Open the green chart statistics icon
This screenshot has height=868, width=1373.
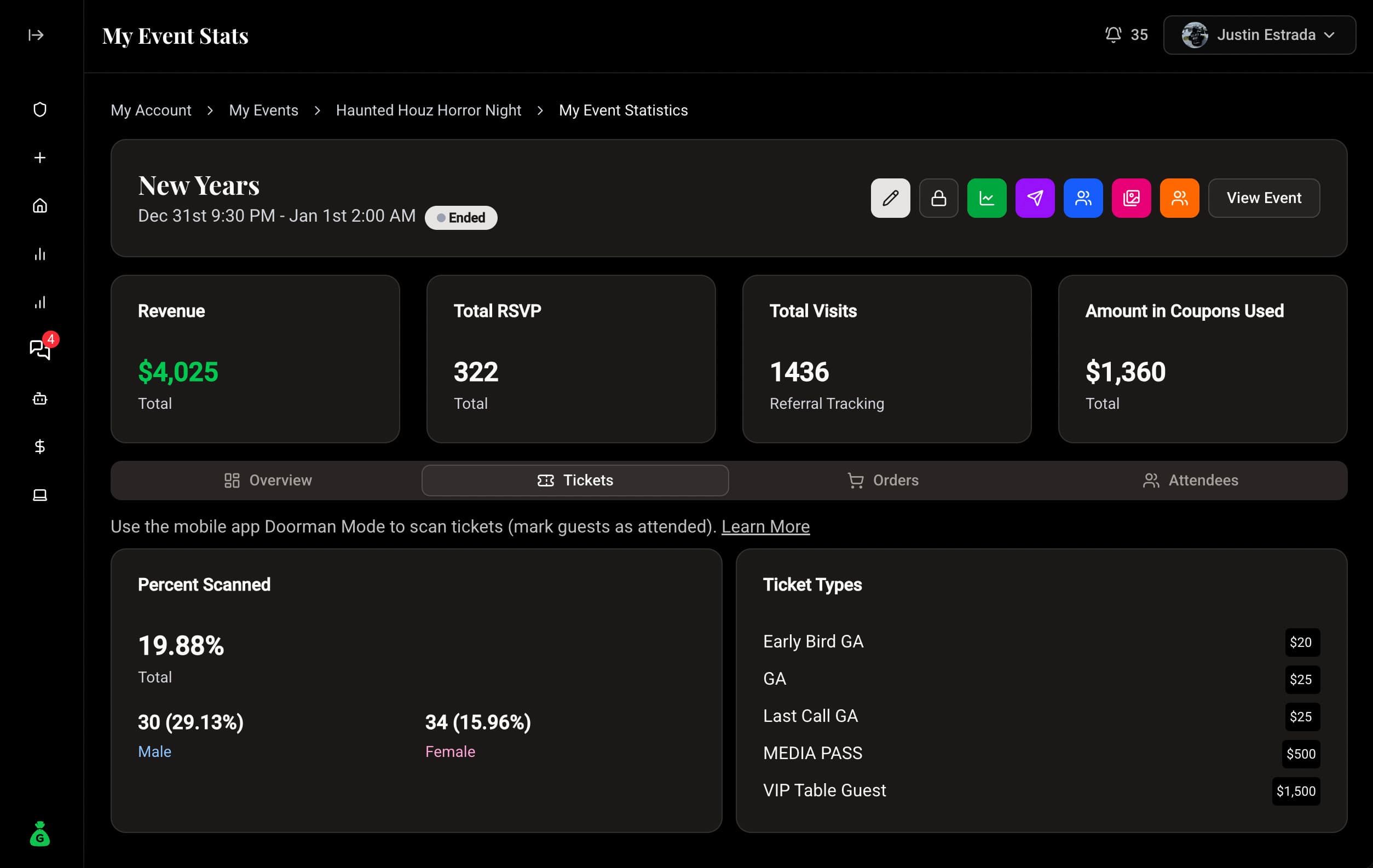point(987,198)
